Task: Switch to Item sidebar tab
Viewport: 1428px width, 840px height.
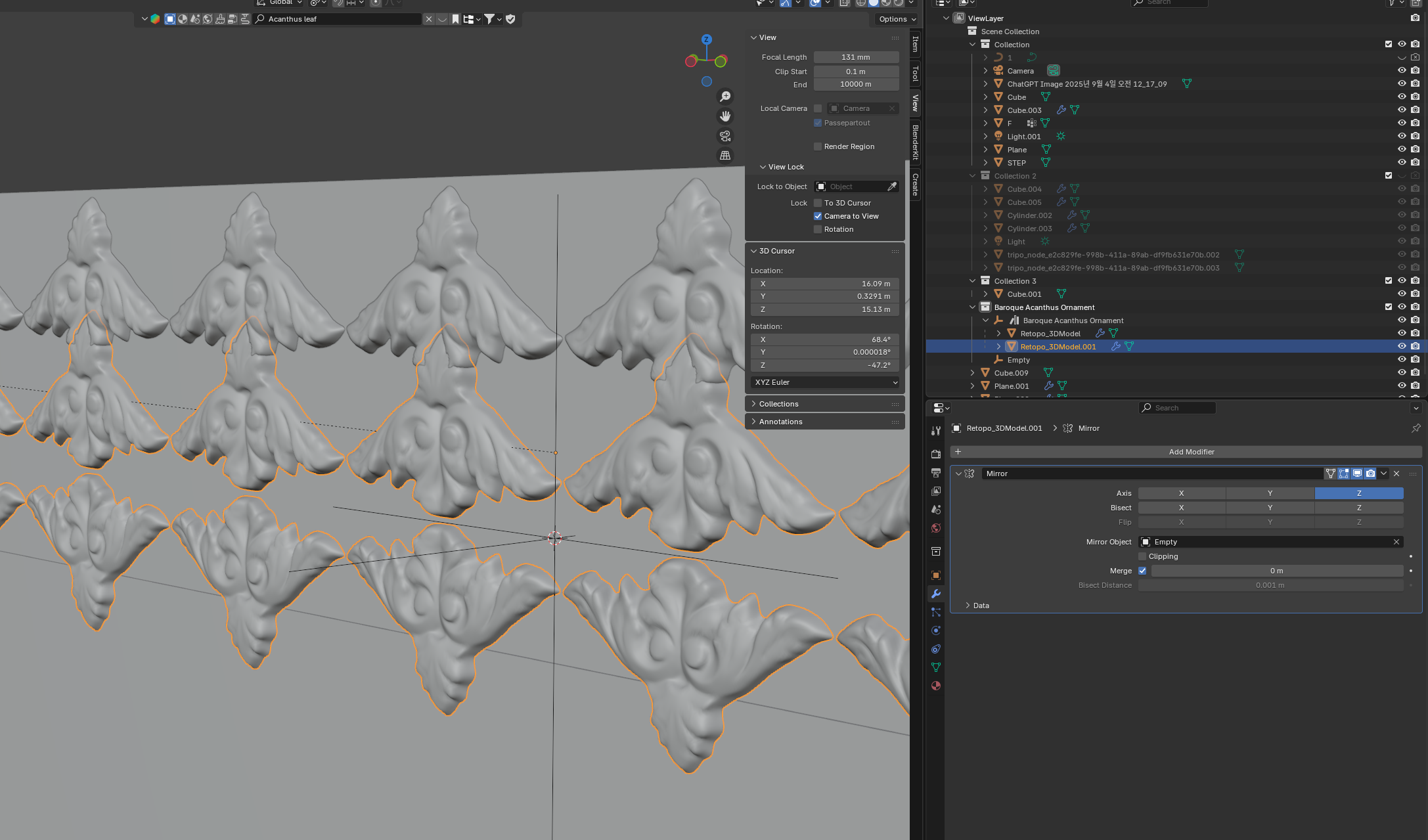Action: [915, 44]
